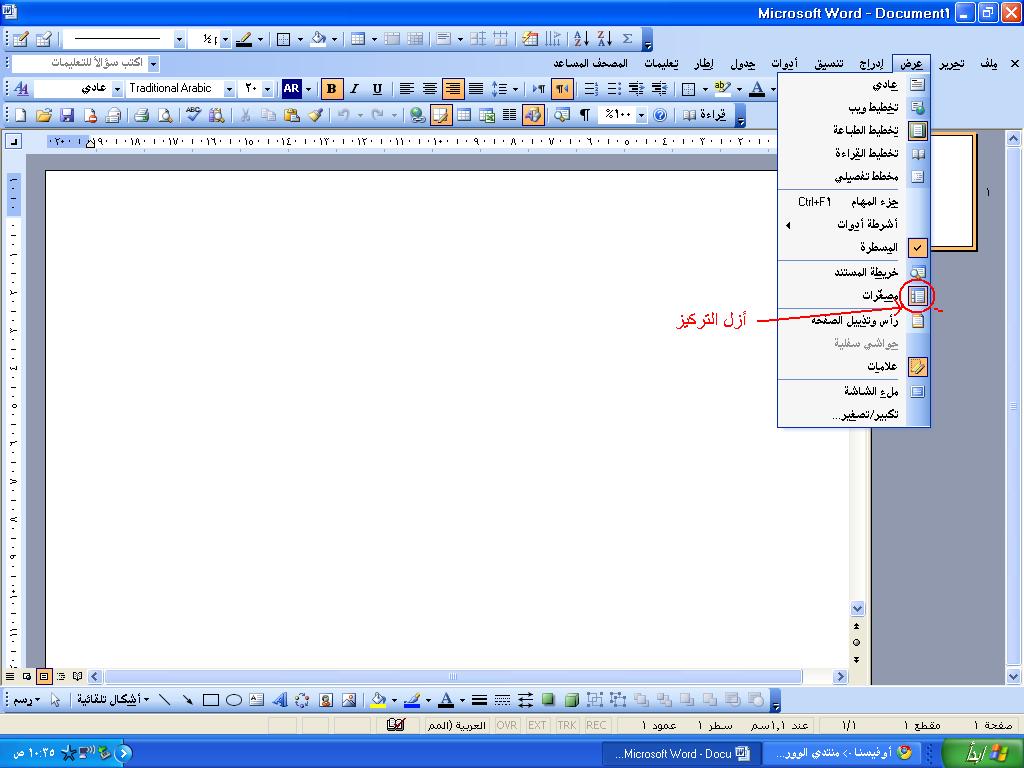The image size is (1024, 768).
Task: Open the line style dropdown
Action: point(179,39)
